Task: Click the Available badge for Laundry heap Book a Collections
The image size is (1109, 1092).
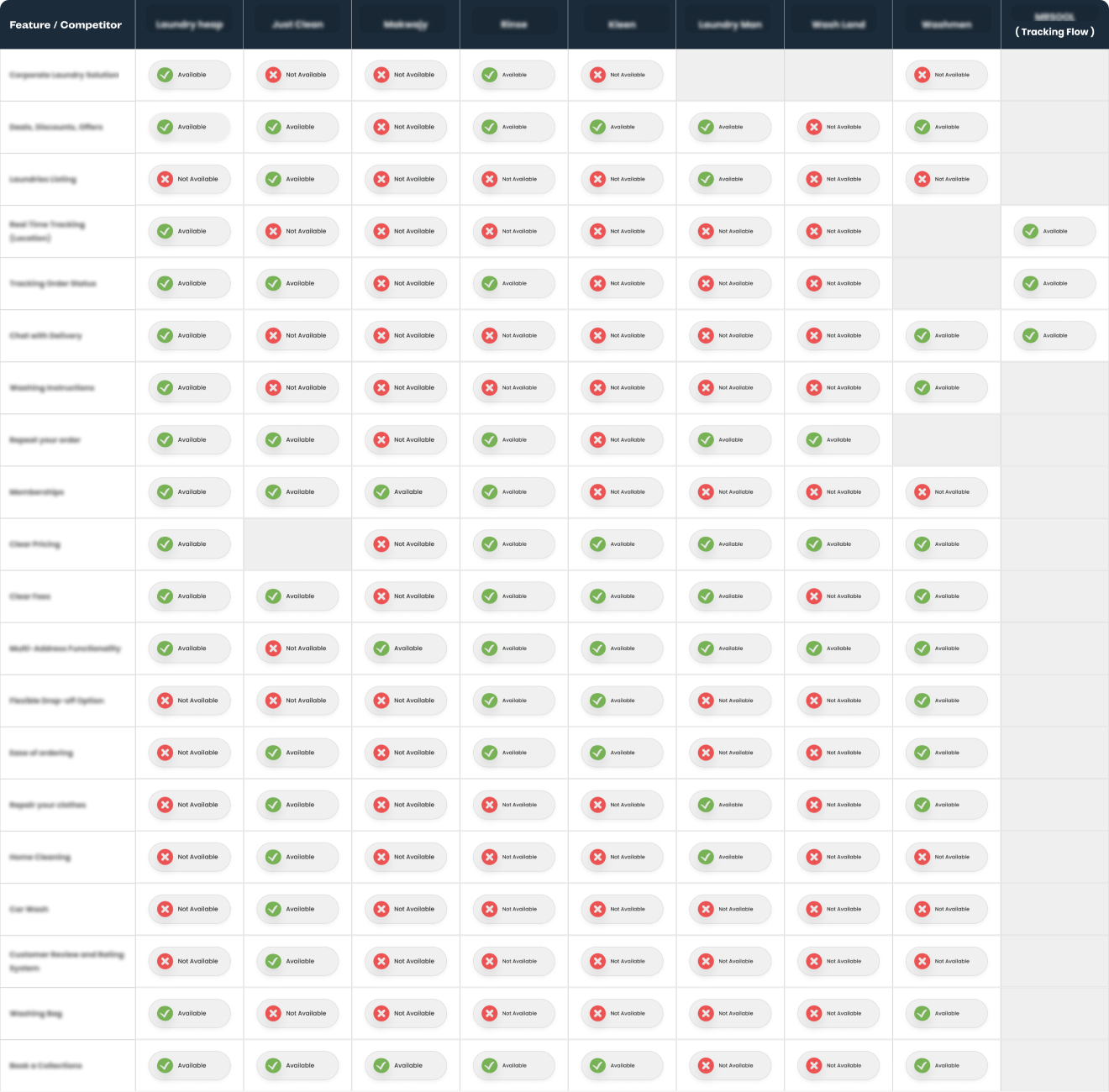Action: [x=189, y=1064]
